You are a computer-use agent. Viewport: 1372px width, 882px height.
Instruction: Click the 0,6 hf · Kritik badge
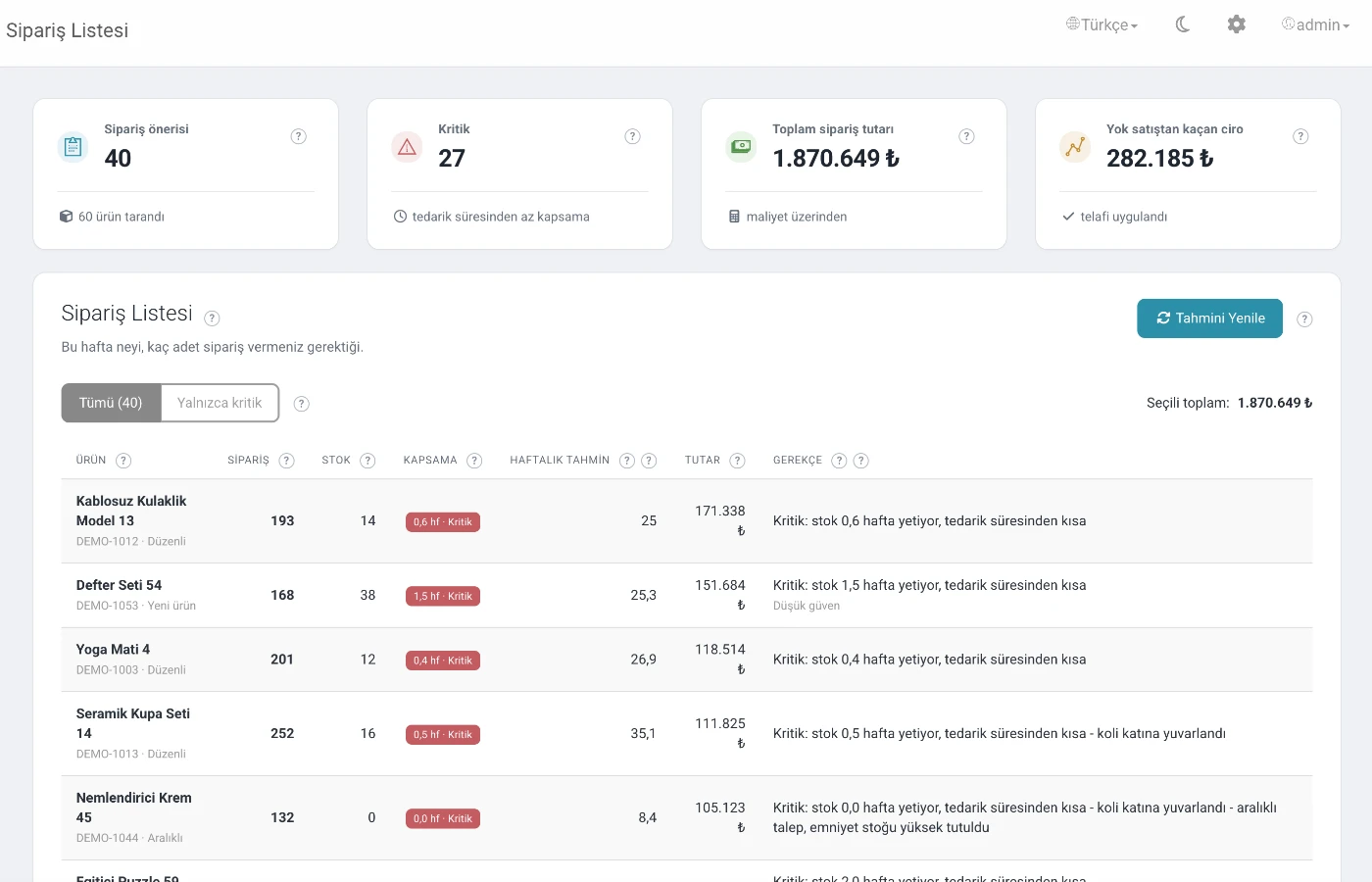point(443,522)
